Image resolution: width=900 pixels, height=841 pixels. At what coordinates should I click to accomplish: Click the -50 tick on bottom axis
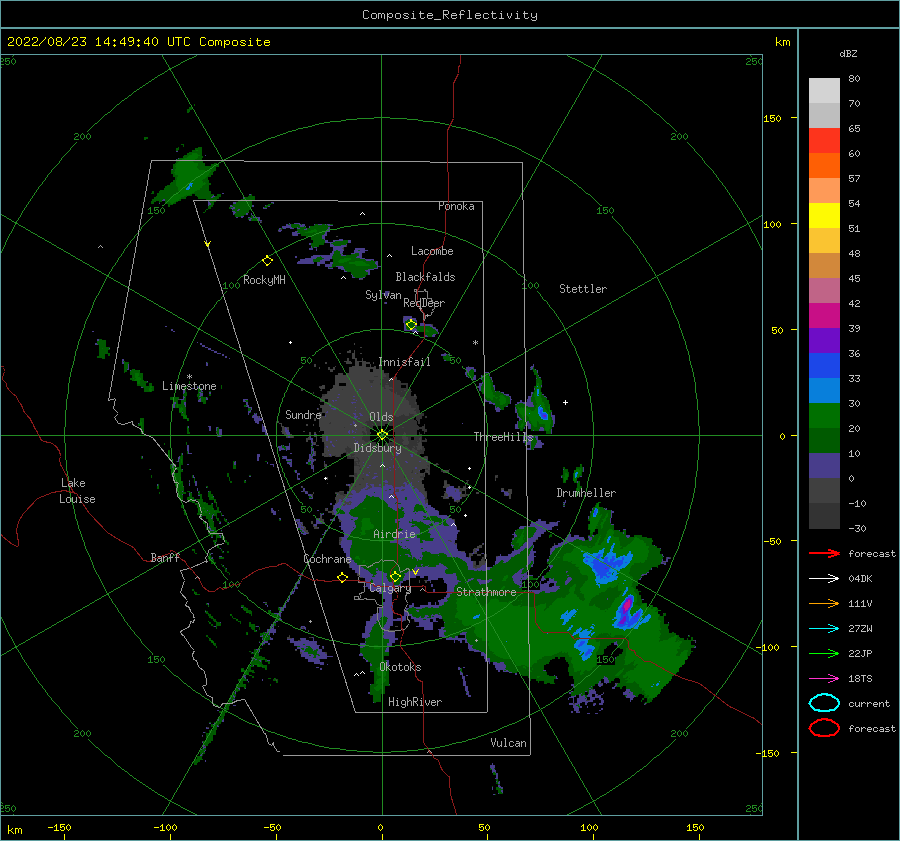click(x=272, y=828)
